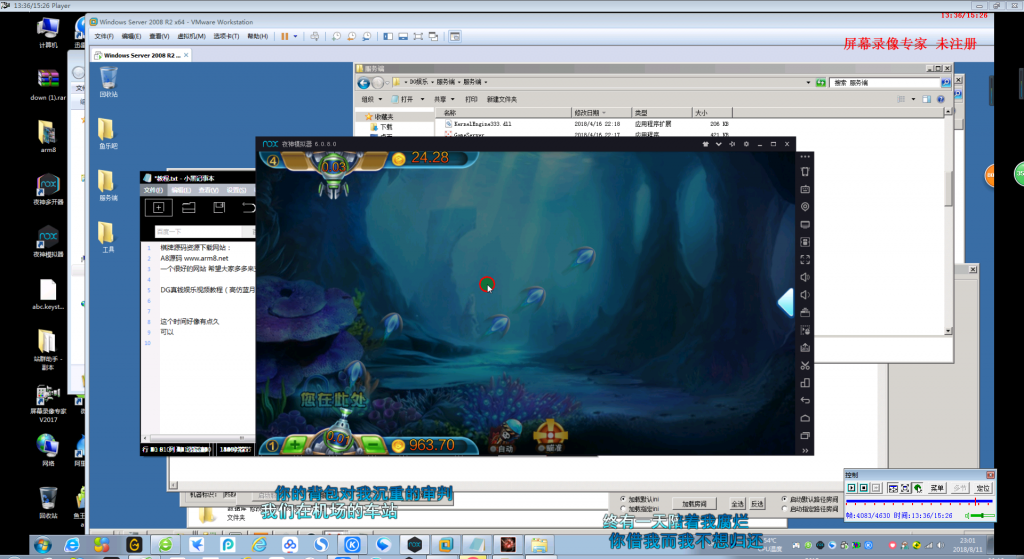This screenshot has height=559, width=1024.
Task: Expand the Explorer address bar dropdown arrow
Action: (808, 82)
